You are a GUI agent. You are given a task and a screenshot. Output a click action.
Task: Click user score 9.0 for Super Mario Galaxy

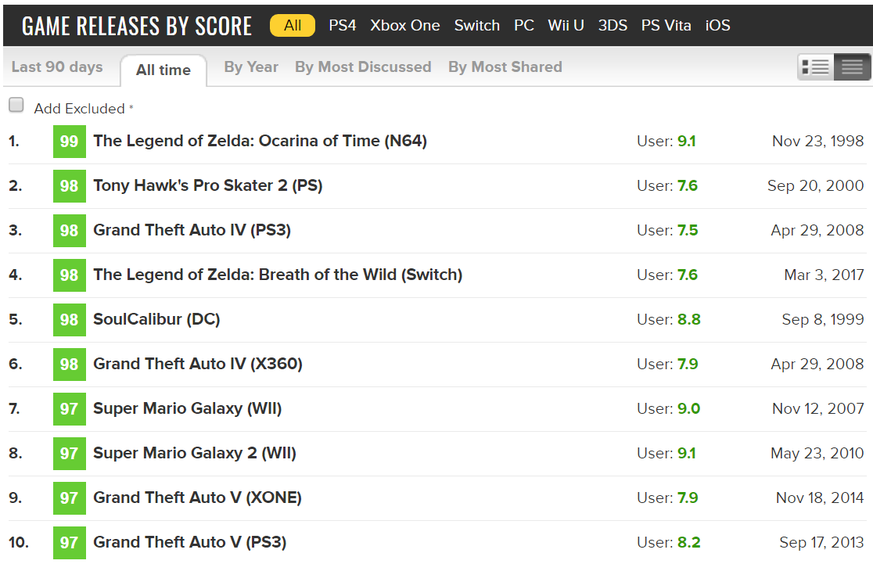[688, 409]
